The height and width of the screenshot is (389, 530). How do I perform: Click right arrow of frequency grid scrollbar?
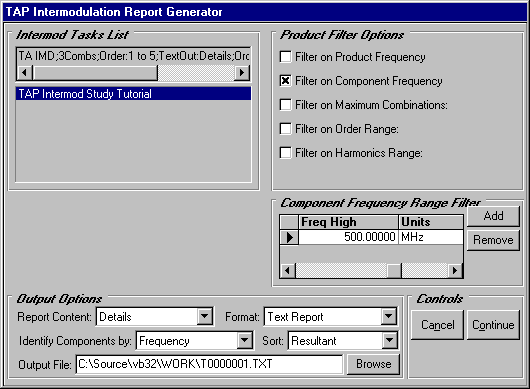455,270
